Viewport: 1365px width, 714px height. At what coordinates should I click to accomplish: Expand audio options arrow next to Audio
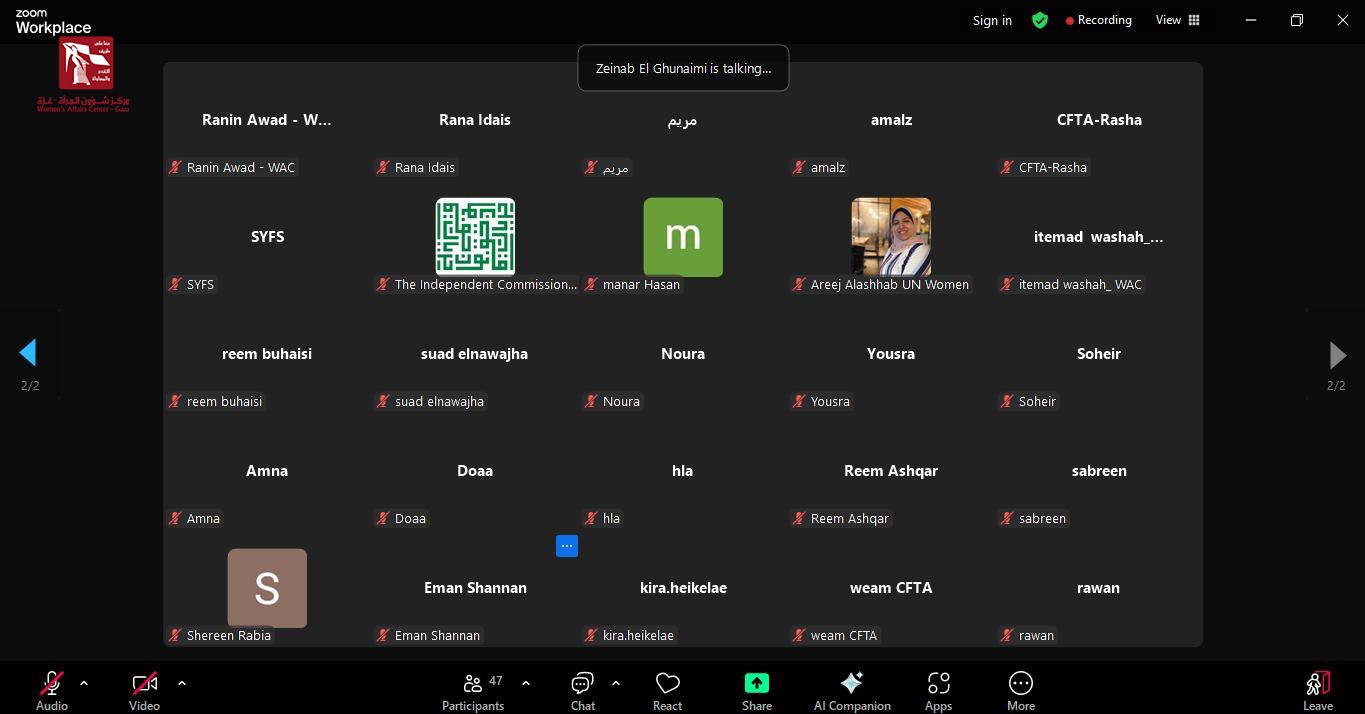(x=84, y=684)
